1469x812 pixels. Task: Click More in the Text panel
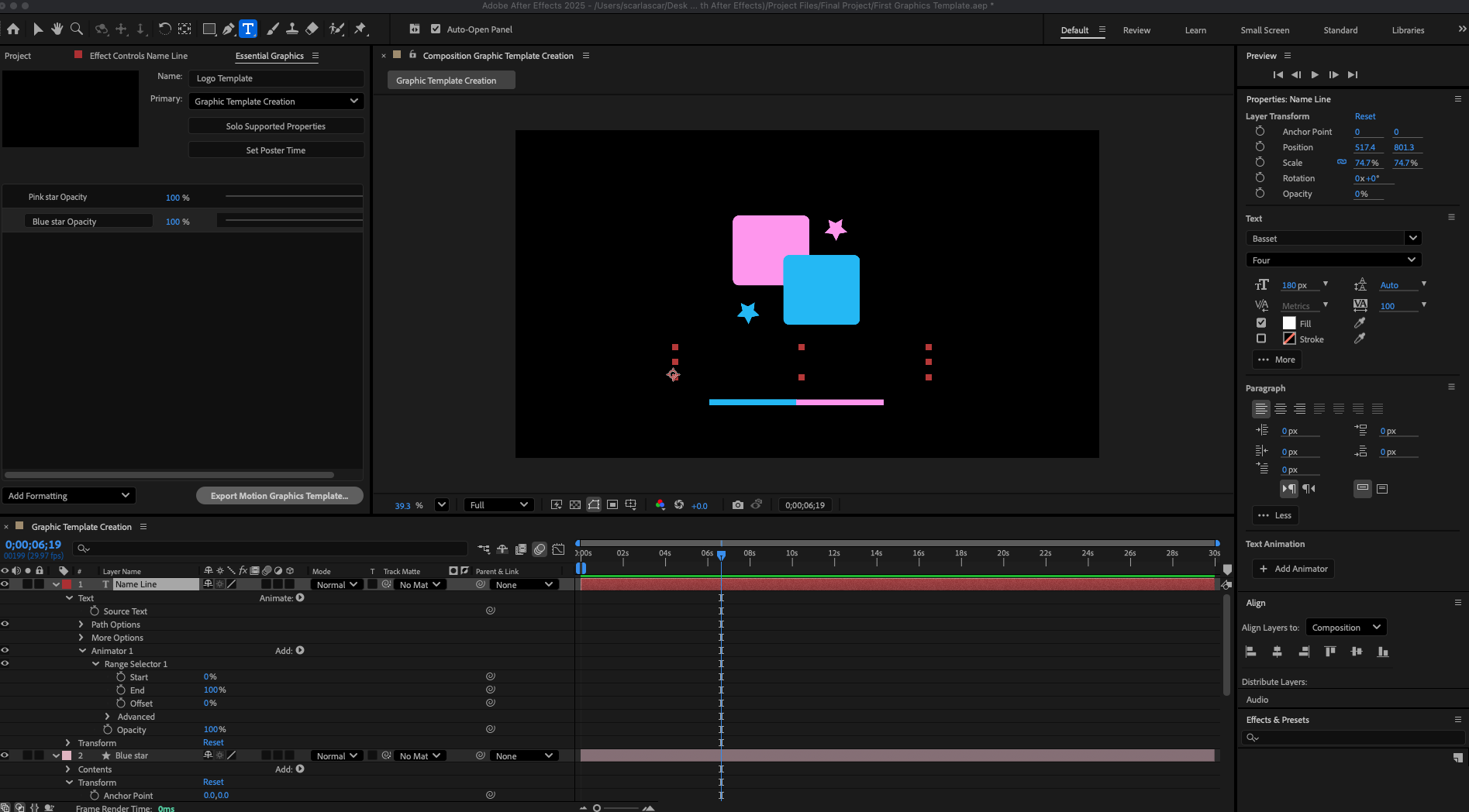[x=1277, y=360]
